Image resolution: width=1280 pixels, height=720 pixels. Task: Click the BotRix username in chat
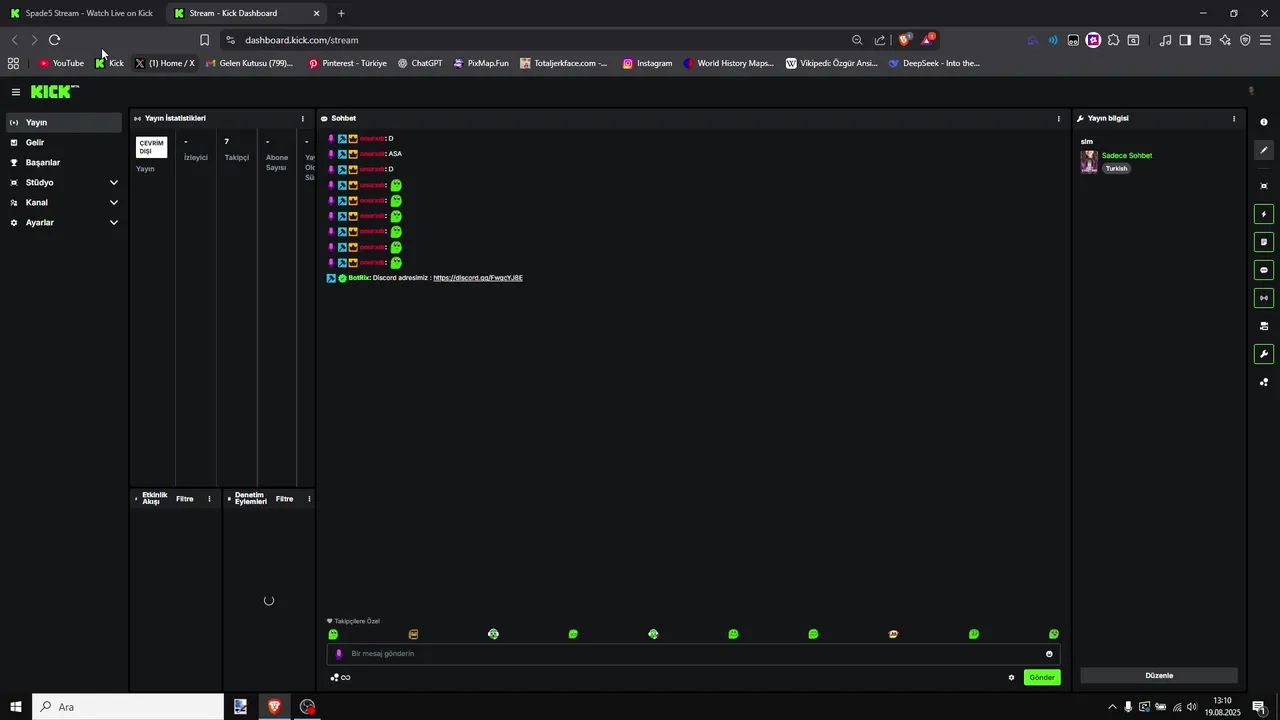point(359,278)
